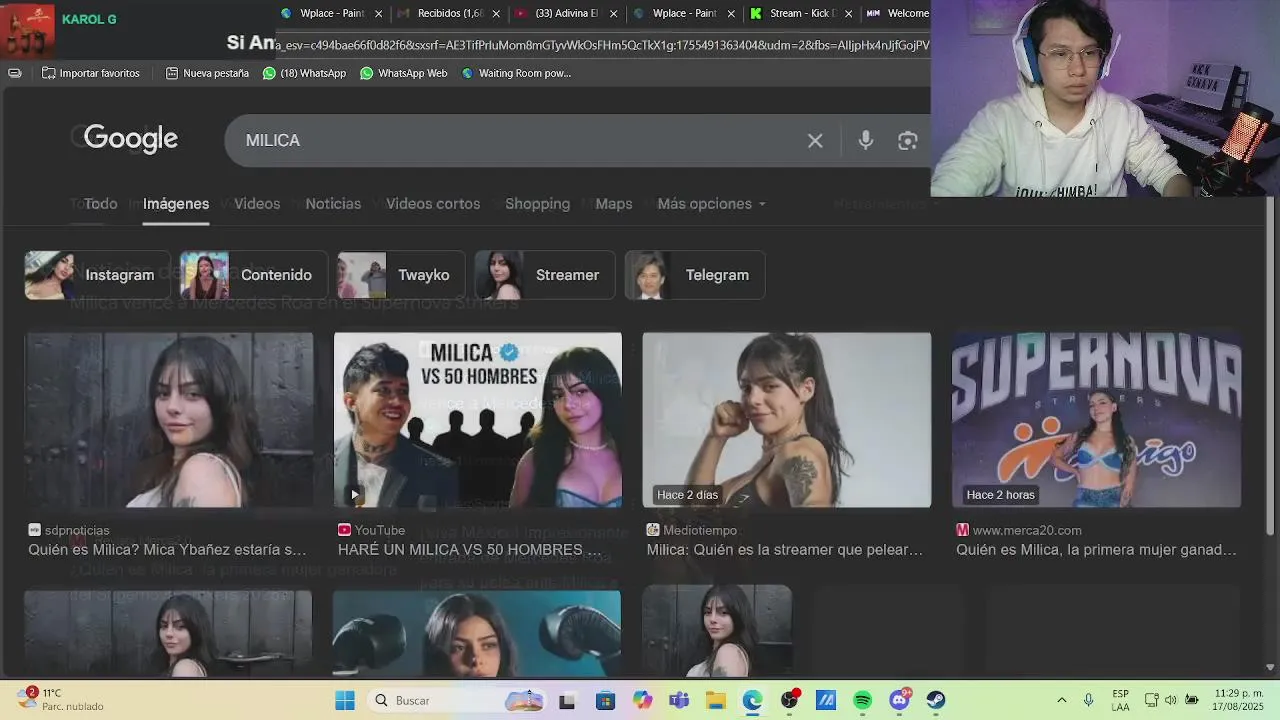Screen dimensions: 1280x720
Task: Open Spotify from the taskbar
Action: click(x=863, y=701)
